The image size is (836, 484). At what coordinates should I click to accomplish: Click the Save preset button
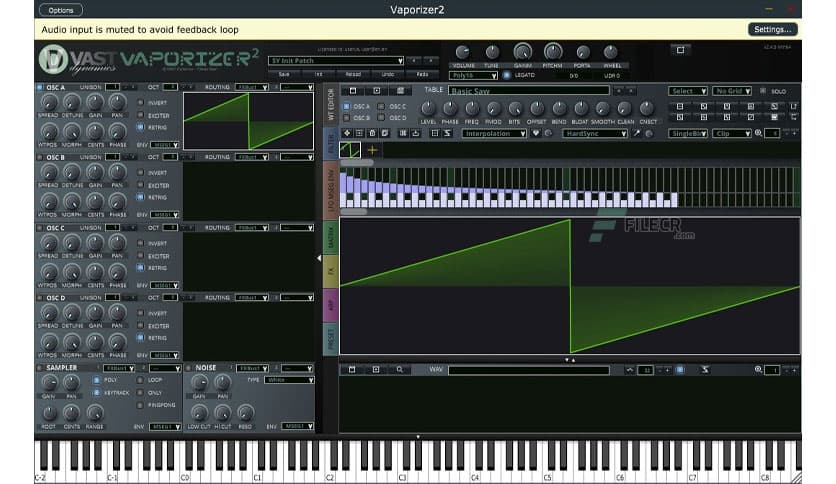pos(284,74)
